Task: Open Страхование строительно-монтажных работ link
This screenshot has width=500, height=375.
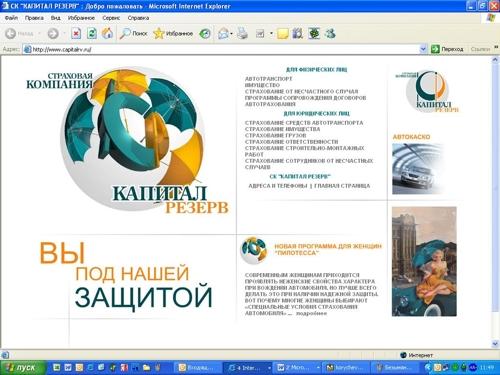Action: point(305,151)
